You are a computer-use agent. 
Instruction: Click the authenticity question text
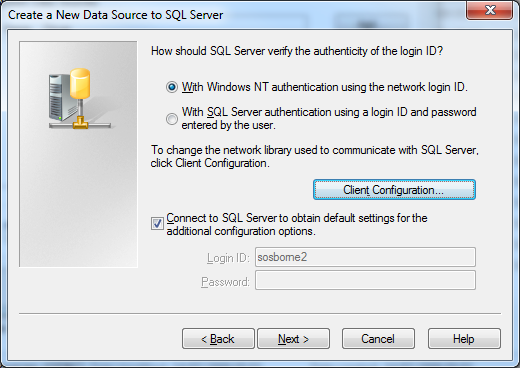click(297, 51)
